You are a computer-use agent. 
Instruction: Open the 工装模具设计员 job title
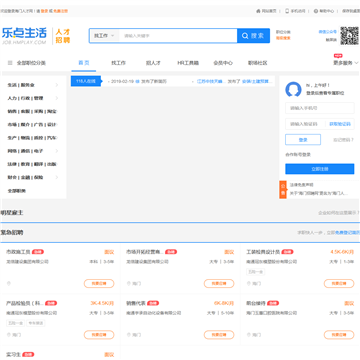click(x=263, y=252)
